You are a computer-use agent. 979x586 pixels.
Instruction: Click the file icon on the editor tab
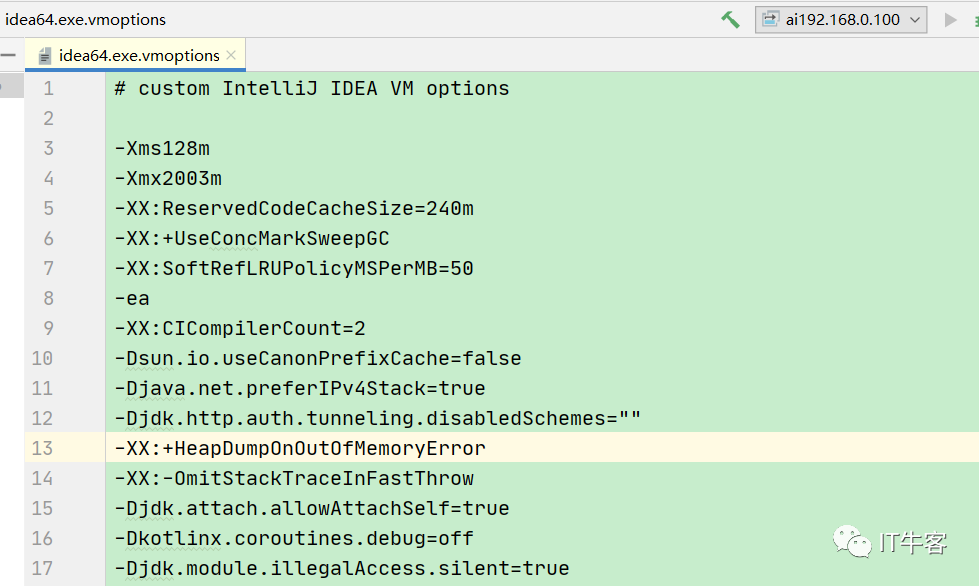45,56
